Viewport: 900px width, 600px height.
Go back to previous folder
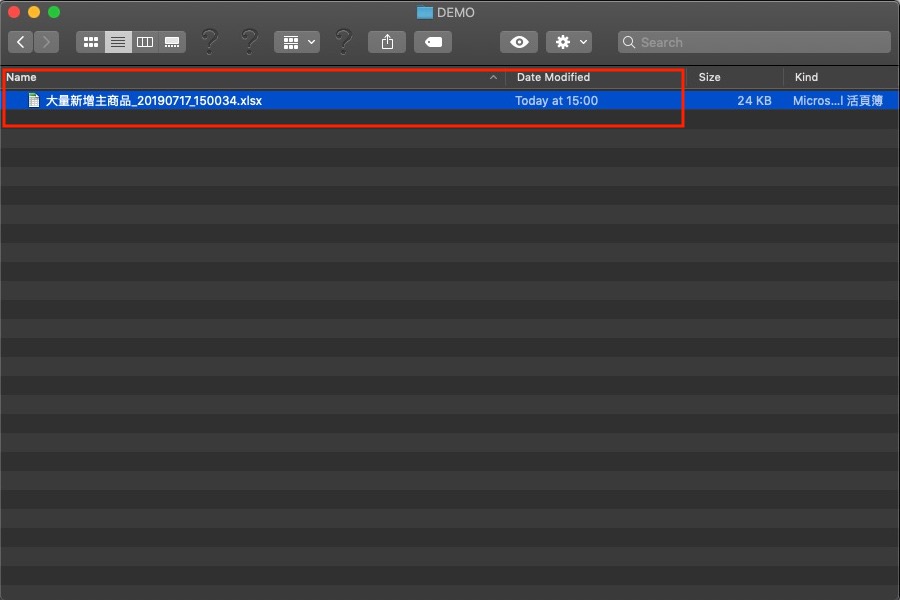pyautogui.click(x=21, y=42)
